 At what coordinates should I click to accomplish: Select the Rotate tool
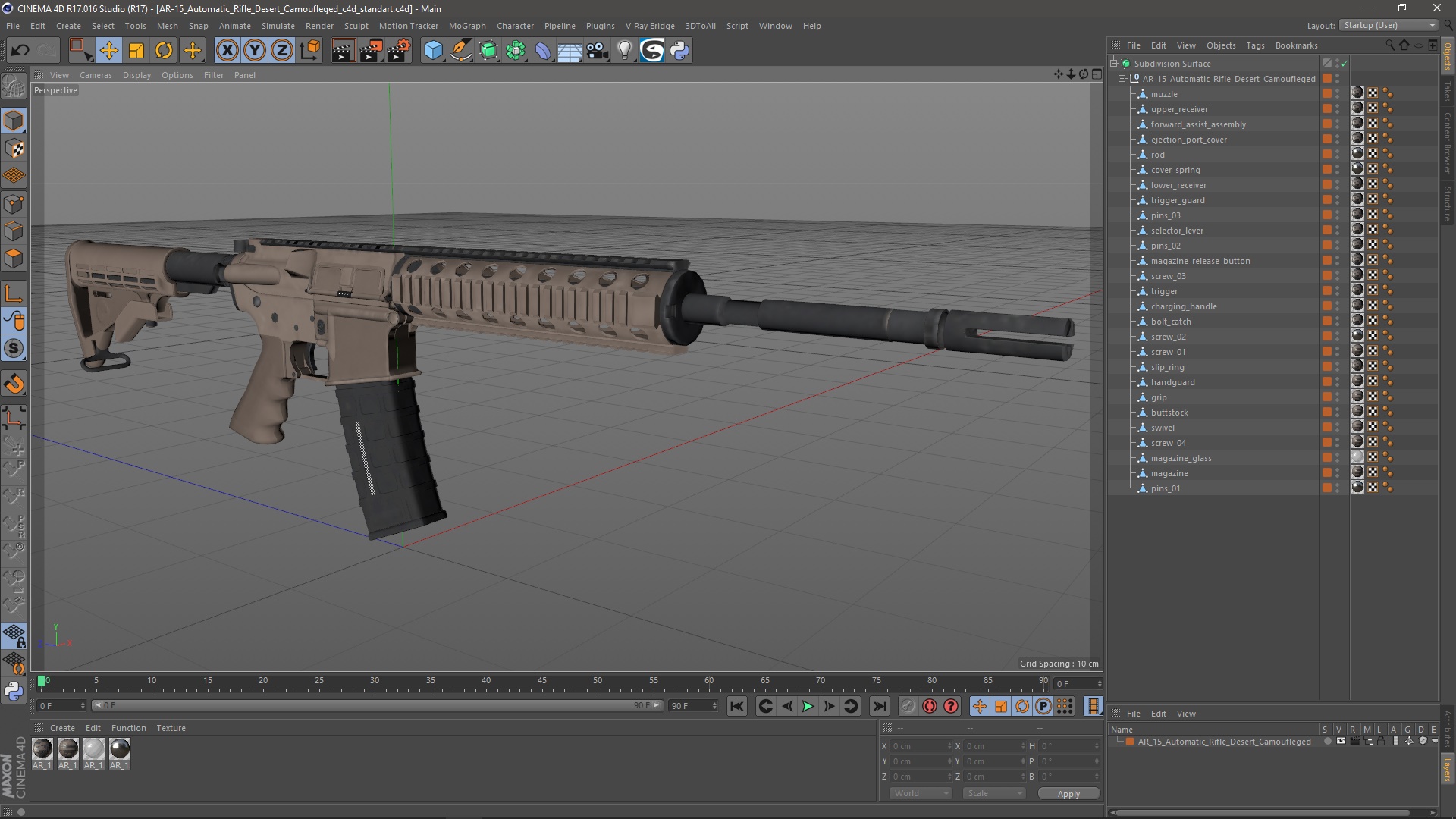click(x=164, y=51)
